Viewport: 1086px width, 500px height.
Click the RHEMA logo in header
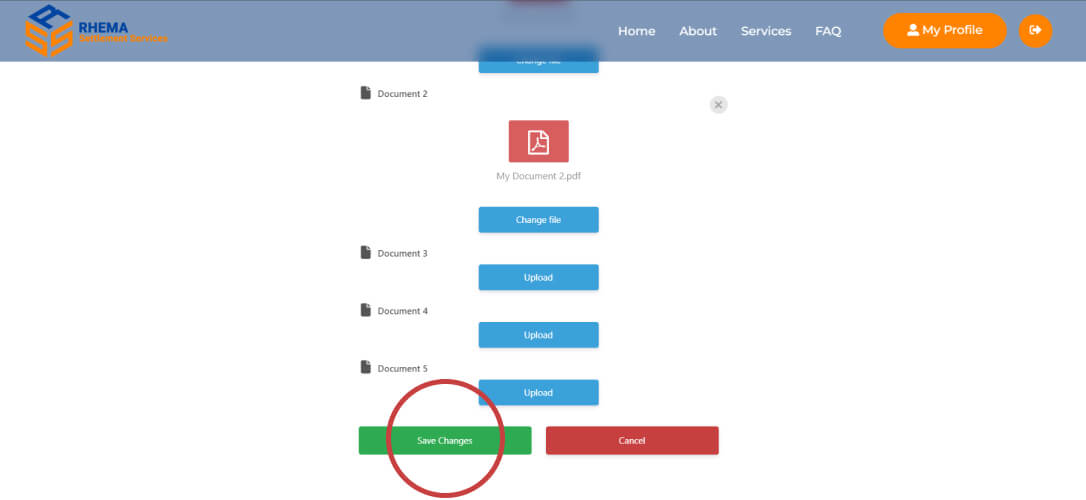pos(95,31)
